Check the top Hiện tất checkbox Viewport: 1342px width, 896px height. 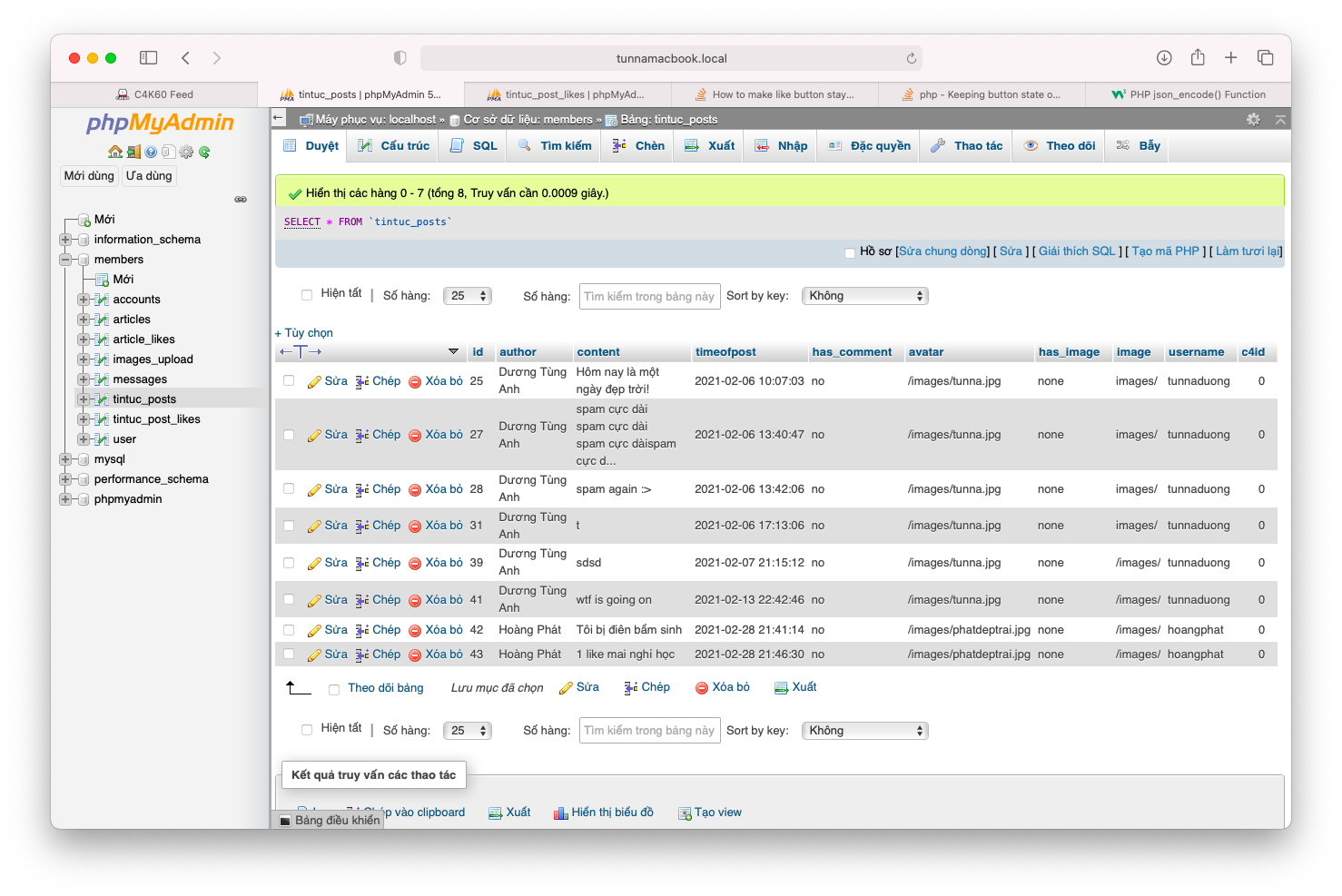pyautogui.click(x=307, y=294)
